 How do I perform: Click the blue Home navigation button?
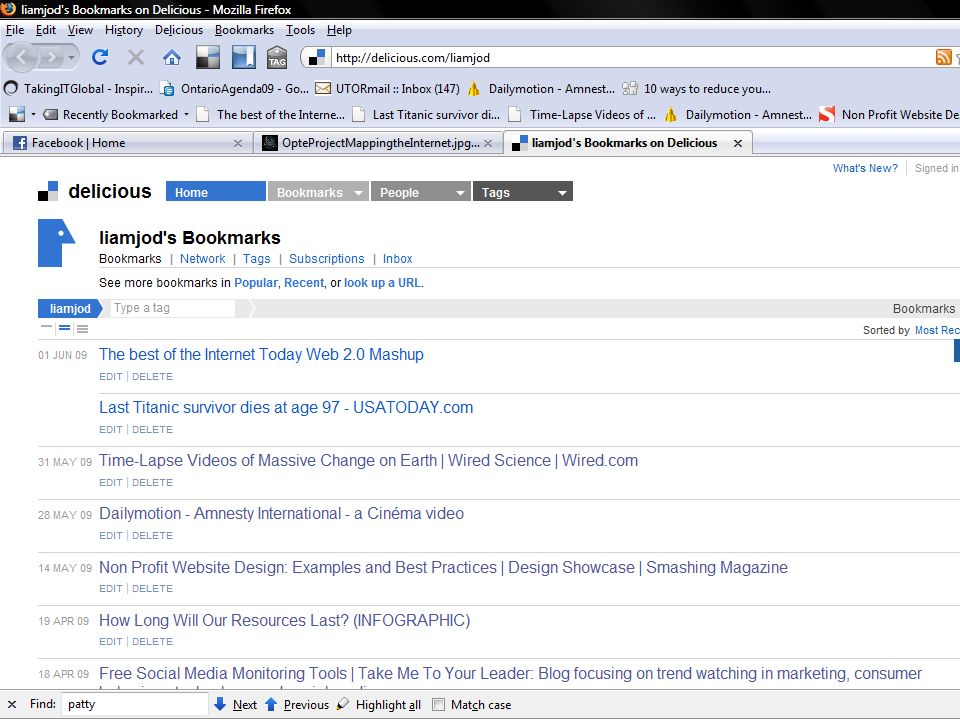point(216,192)
